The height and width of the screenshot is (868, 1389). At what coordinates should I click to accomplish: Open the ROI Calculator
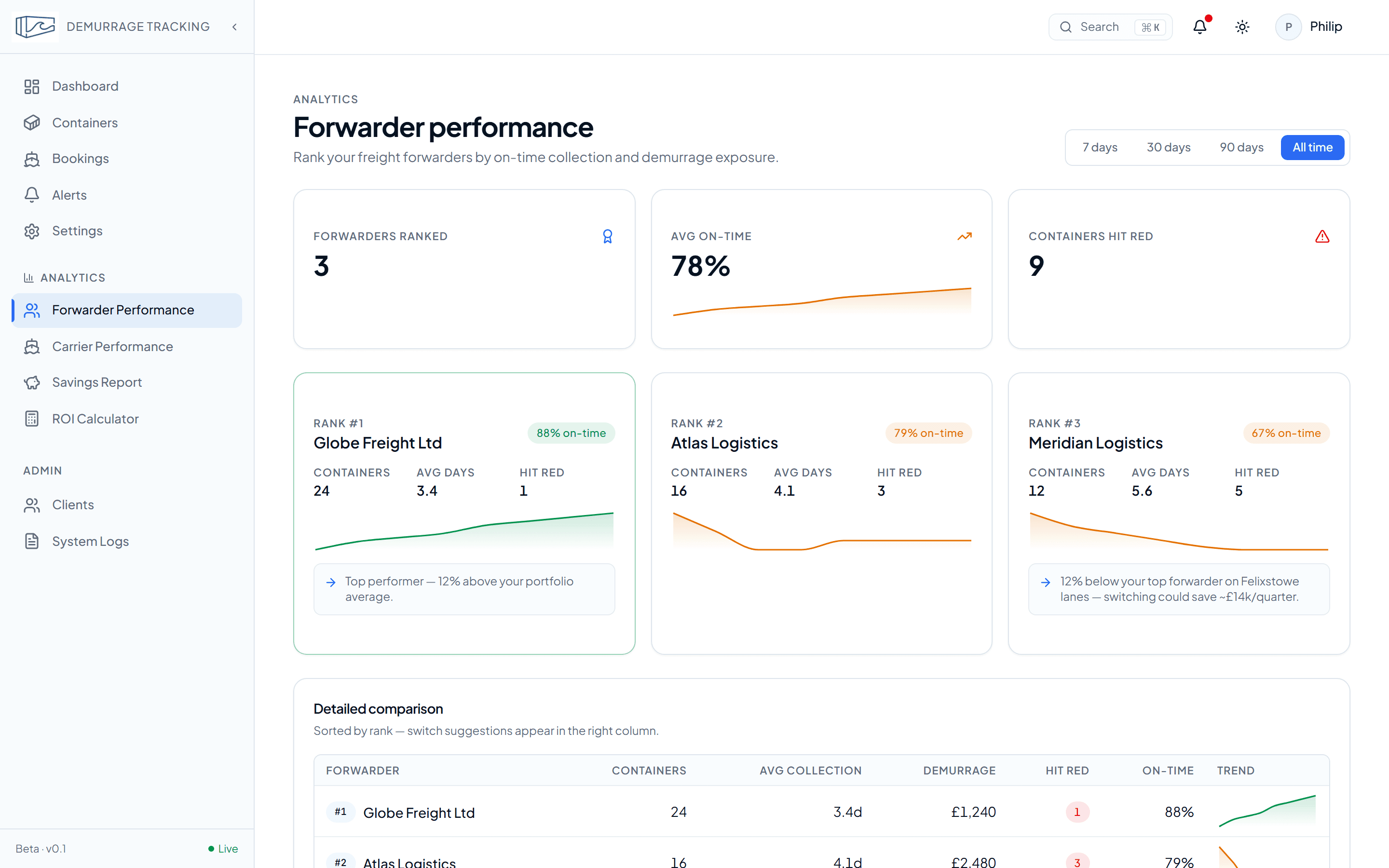coord(95,419)
